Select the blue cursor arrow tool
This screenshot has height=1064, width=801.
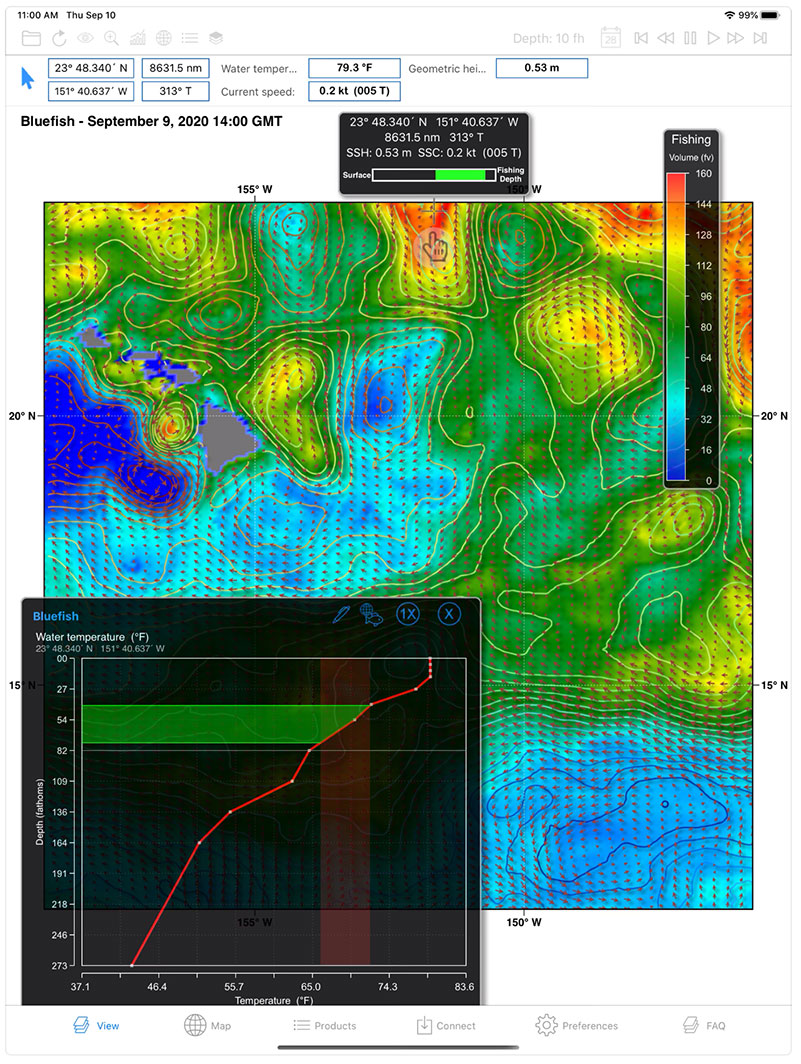pyautogui.click(x=28, y=79)
